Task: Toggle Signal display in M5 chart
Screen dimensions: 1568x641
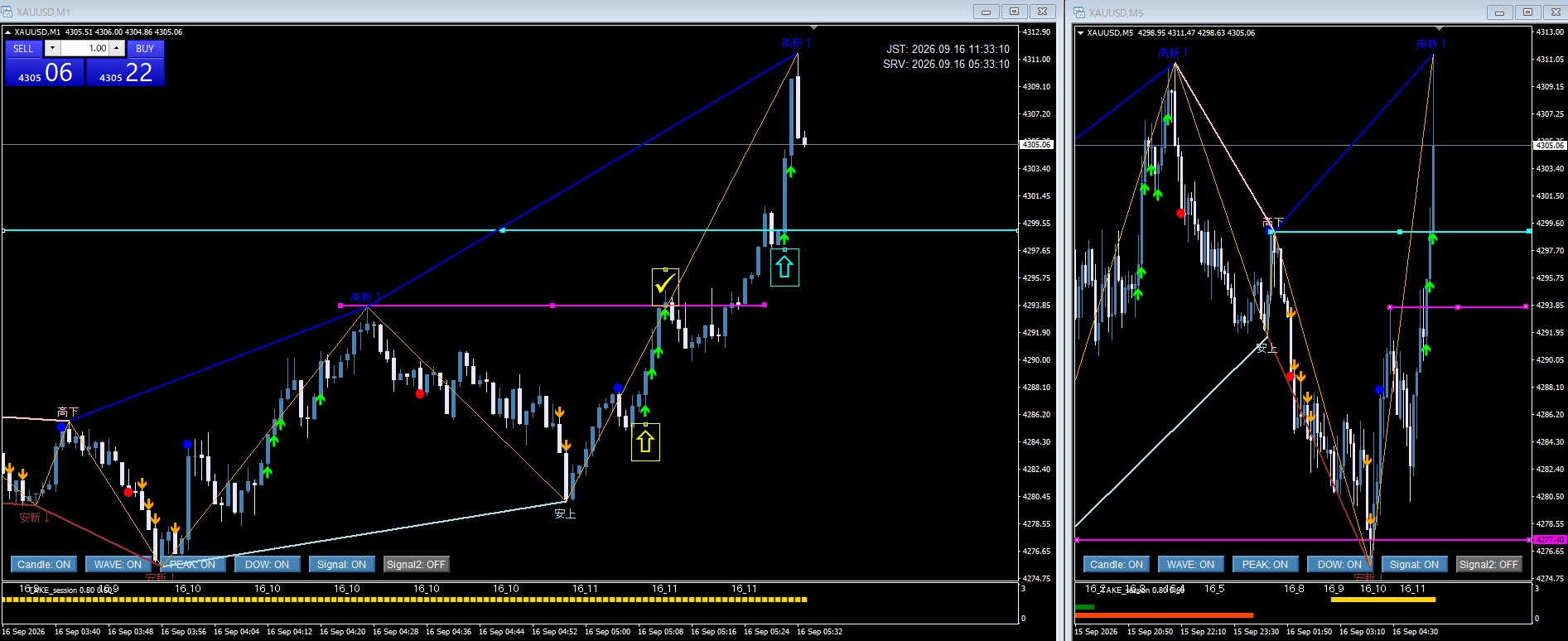Action: [1415, 565]
